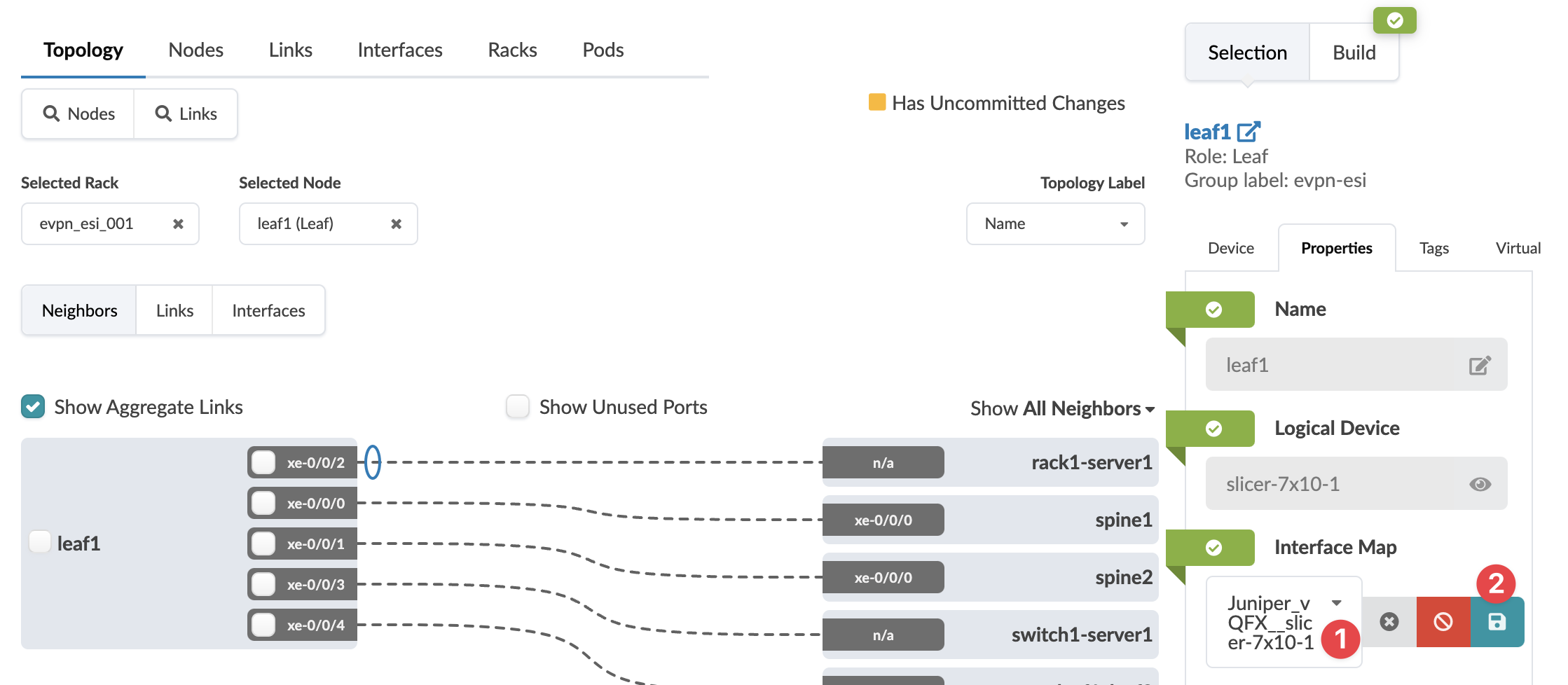Click the red cancel Interface Map button
This screenshot has width=1568, height=685.
1443,622
